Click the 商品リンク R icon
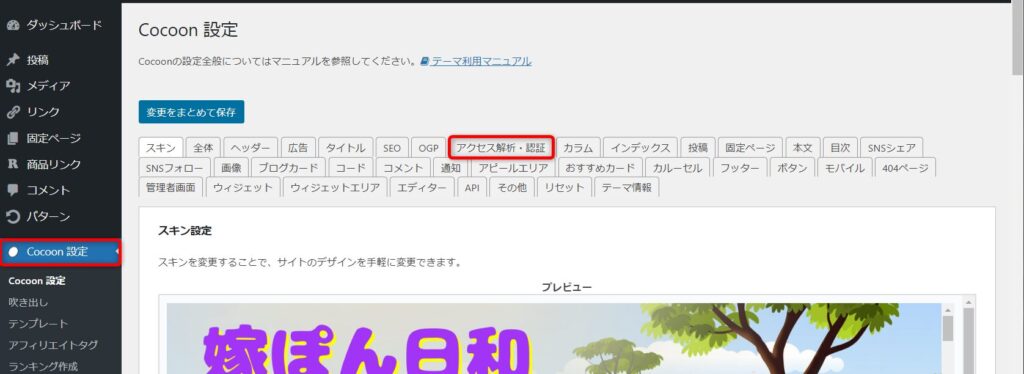Screen dimensions: 1024x374 click(x=13, y=164)
